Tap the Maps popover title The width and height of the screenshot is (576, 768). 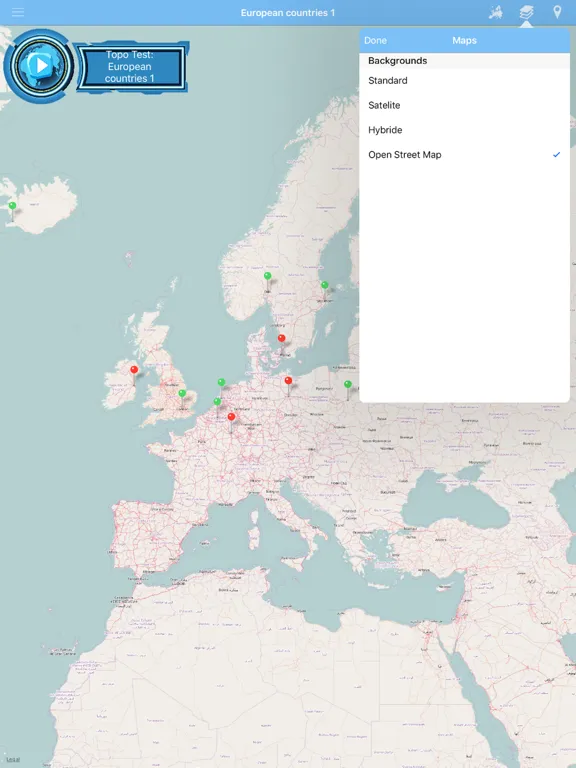pyautogui.click(x=464, y=41)
